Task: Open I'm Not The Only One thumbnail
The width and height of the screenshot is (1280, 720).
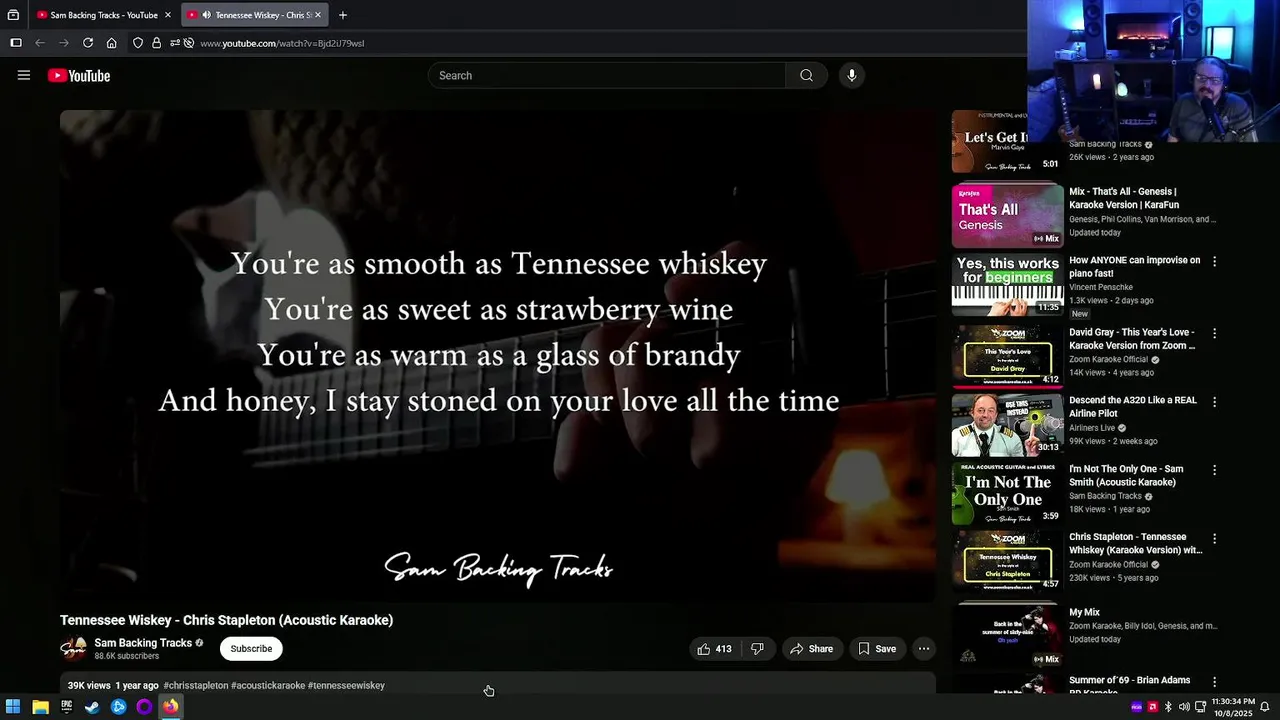Action: 1007,494
